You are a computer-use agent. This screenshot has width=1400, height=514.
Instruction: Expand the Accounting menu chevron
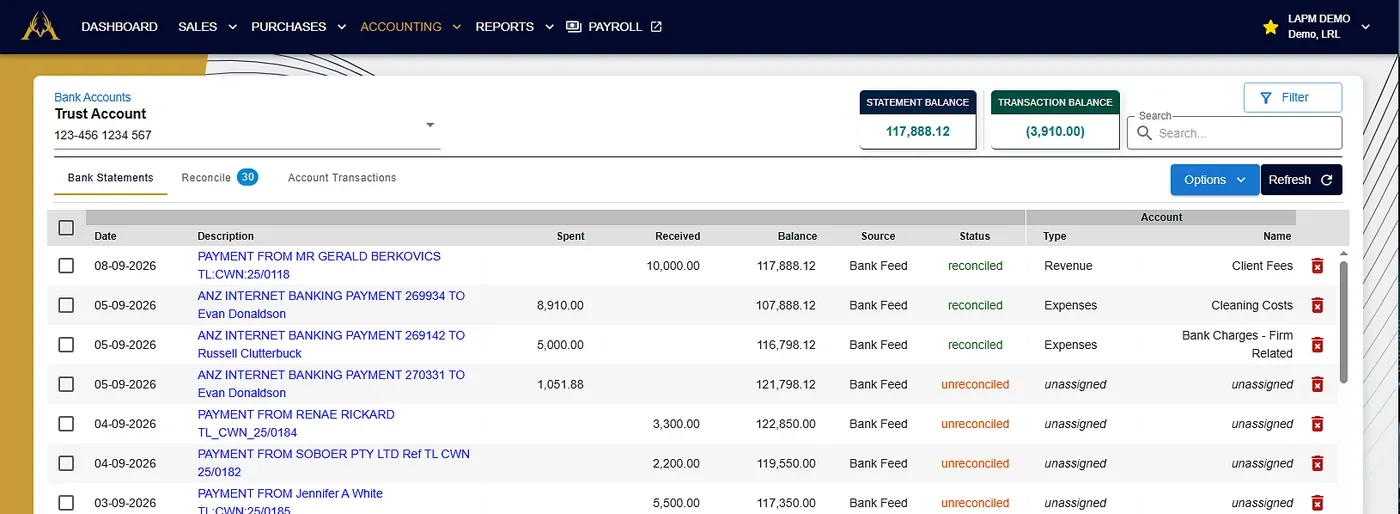coord(457,27)
